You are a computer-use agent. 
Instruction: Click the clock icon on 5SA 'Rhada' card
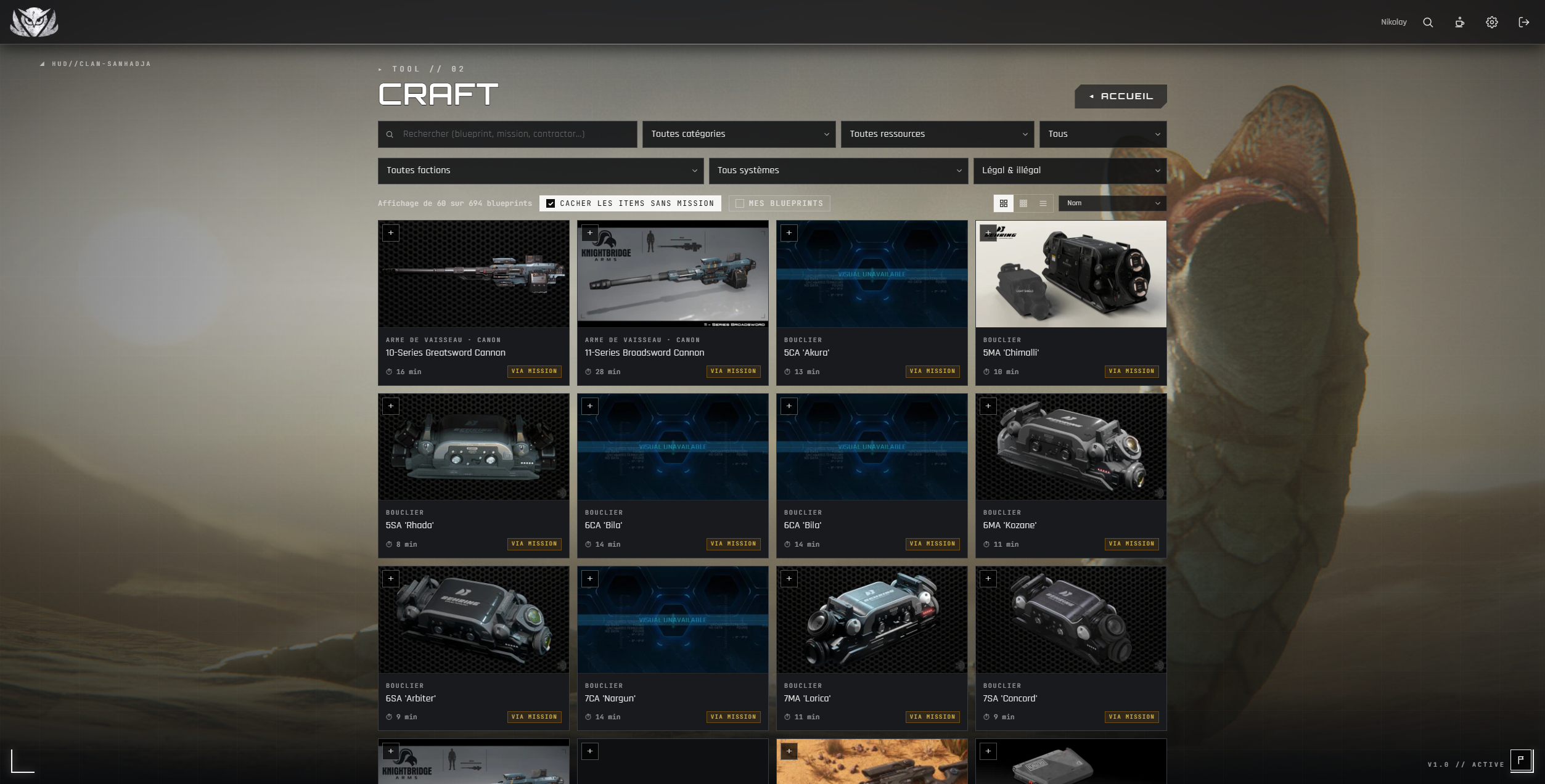pyautogui.click(x=389, y=545)
